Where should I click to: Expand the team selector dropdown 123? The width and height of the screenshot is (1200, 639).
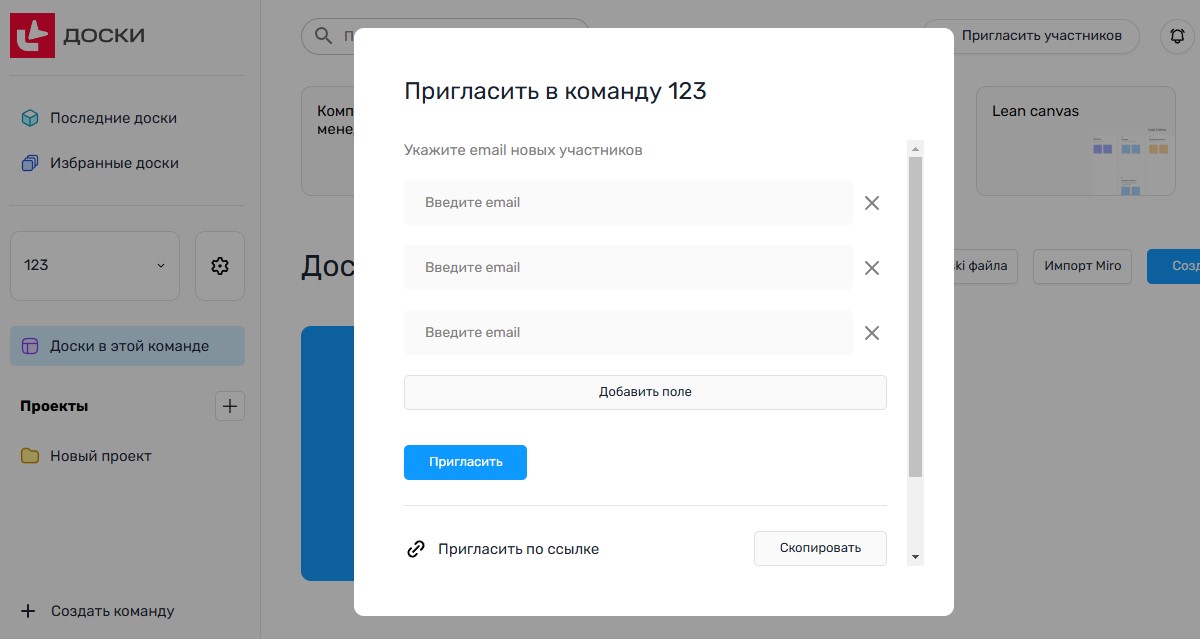tap(95, 266)
